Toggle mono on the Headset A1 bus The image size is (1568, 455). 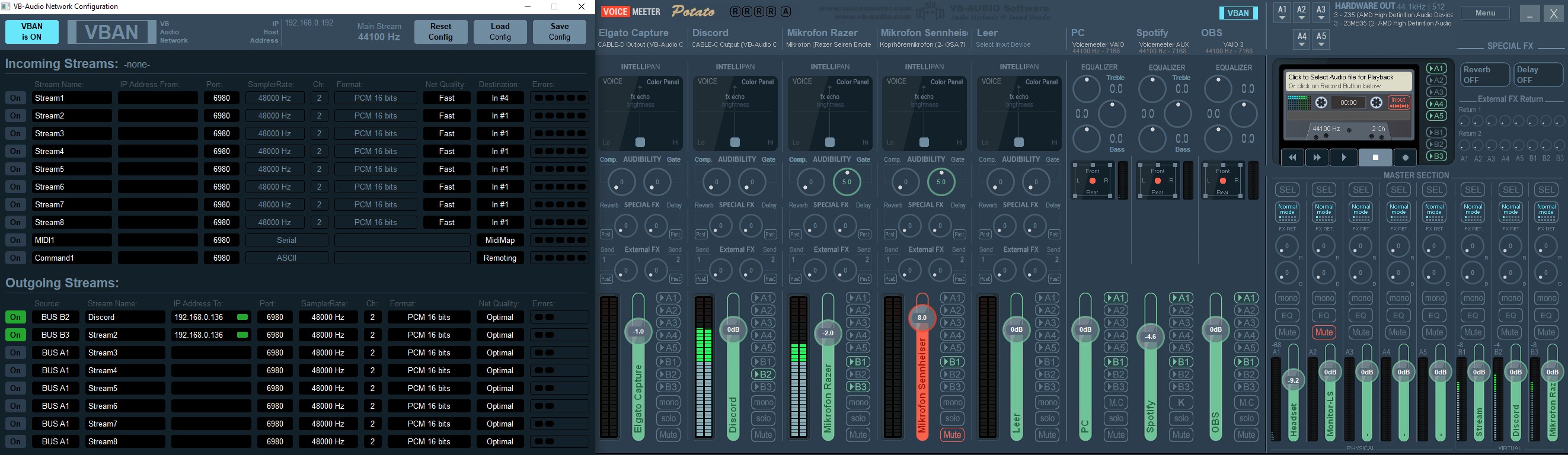[1288, 298]
